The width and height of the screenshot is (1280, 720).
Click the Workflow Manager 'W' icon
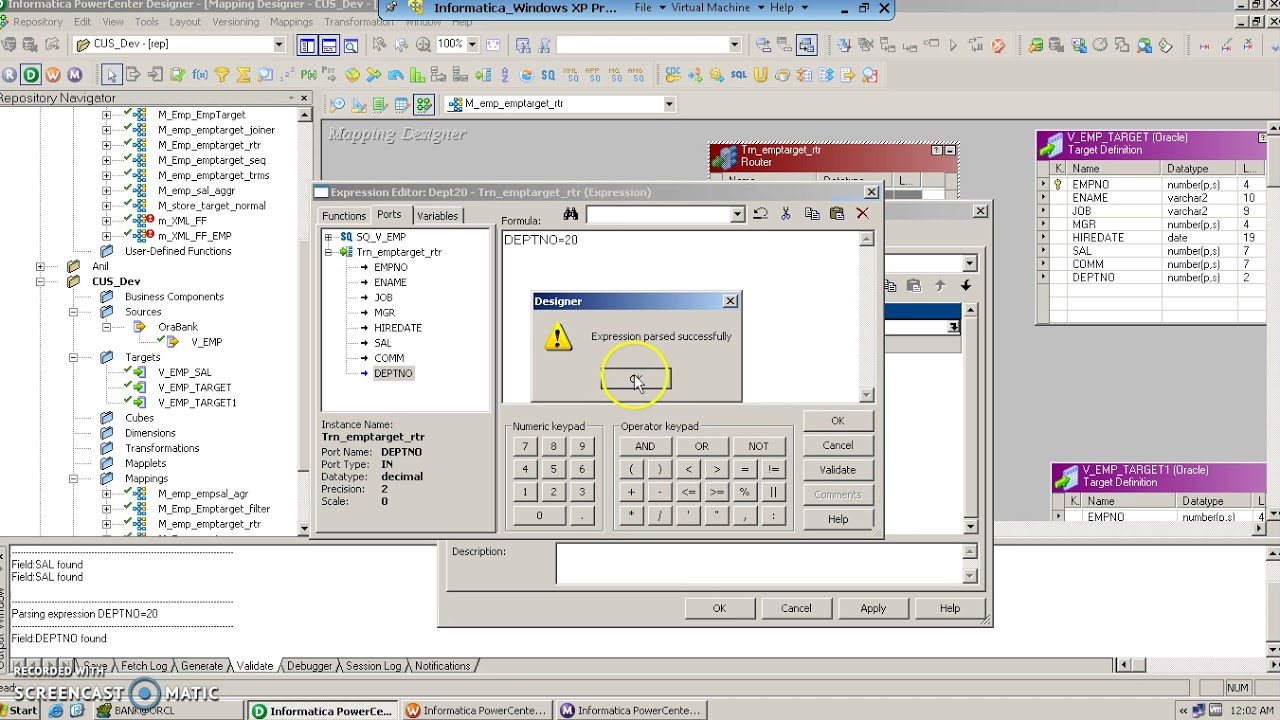[53, 74]
